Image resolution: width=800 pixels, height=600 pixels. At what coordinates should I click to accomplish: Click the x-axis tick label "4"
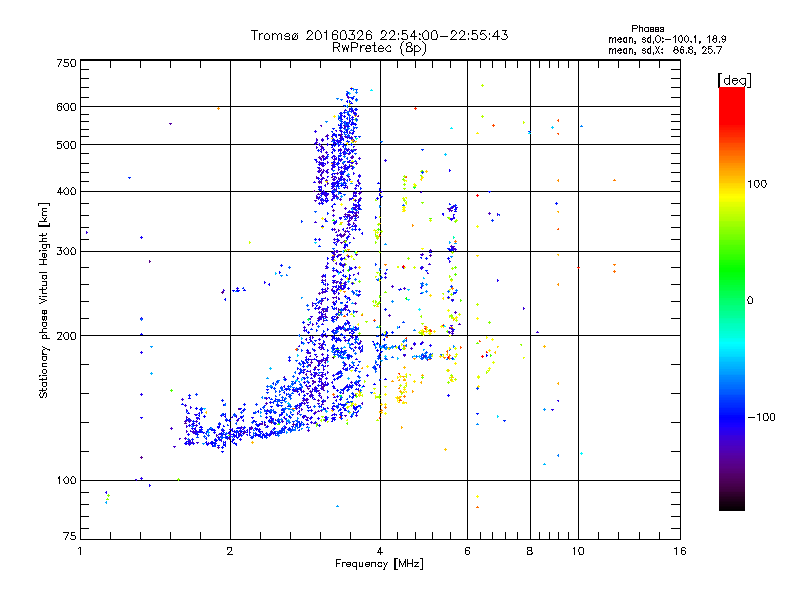380,551
